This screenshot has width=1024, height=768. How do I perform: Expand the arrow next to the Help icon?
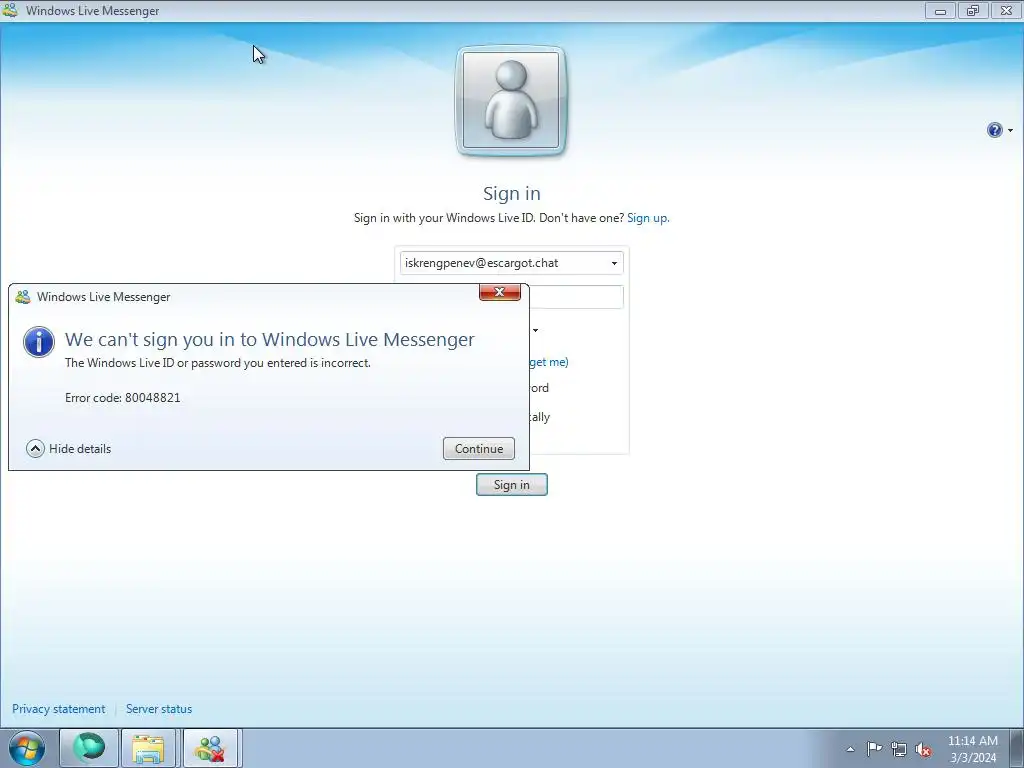point(1010,131)
